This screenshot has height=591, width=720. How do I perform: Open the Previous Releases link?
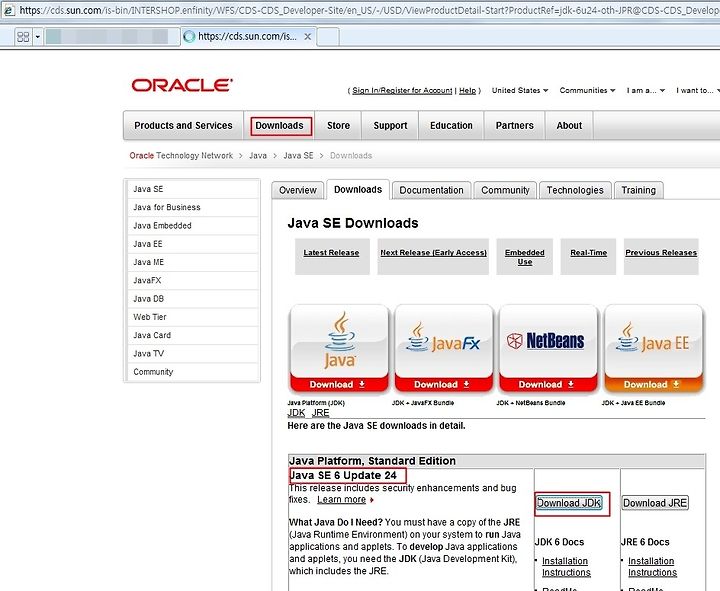pos(661,253)
